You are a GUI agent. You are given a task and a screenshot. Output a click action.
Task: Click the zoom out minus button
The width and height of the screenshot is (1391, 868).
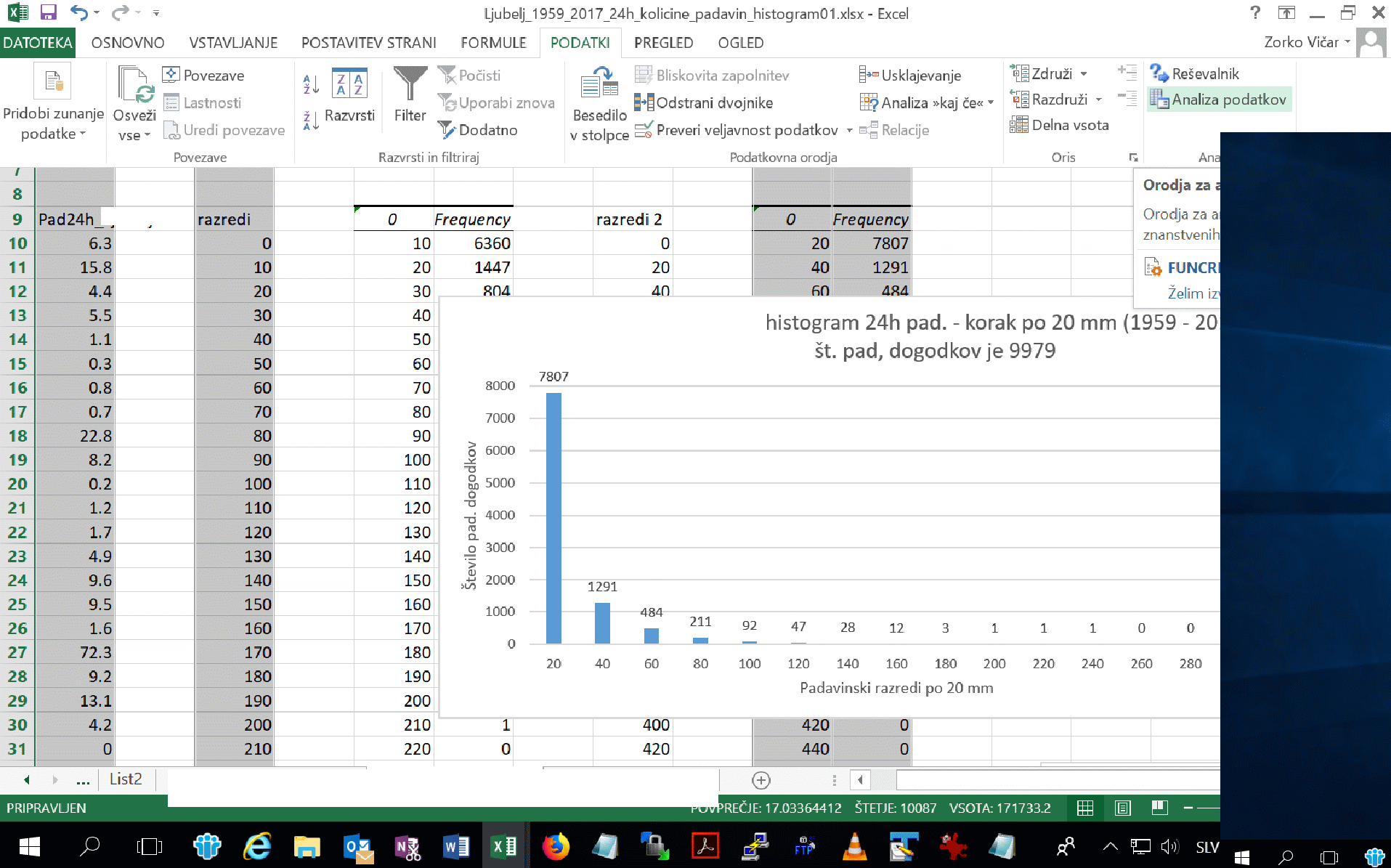click(1188, 808)
